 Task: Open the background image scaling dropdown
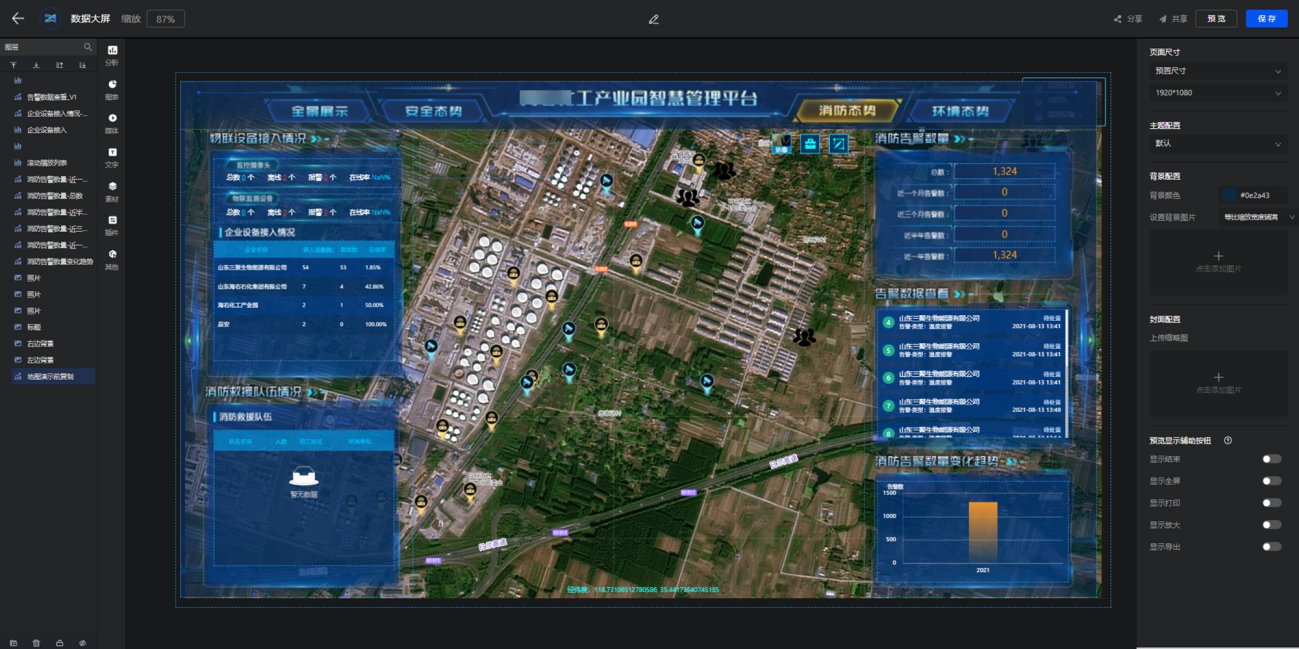[1259, 217]
